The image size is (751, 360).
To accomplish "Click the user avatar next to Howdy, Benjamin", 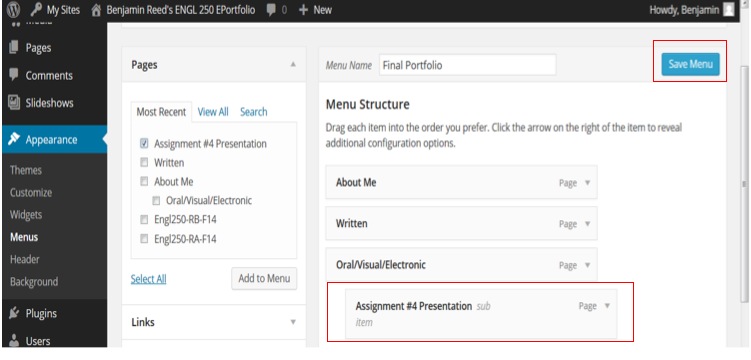I will tap(728, 10).
